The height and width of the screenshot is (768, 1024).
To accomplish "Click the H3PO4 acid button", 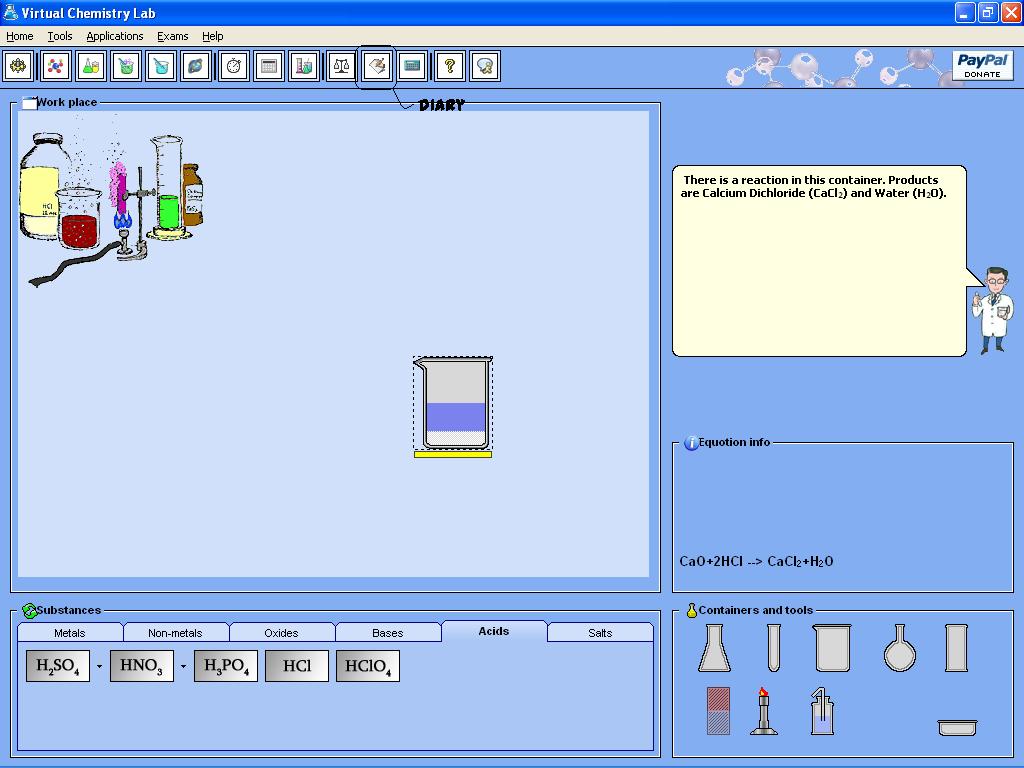I will [226, 665].
